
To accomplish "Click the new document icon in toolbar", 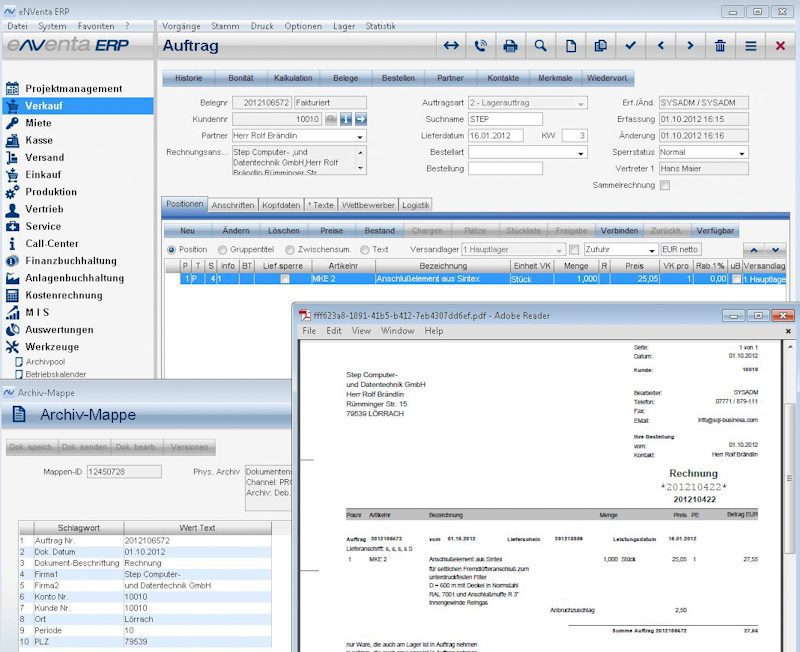I will pyautogui.click(x=571, y=46).
